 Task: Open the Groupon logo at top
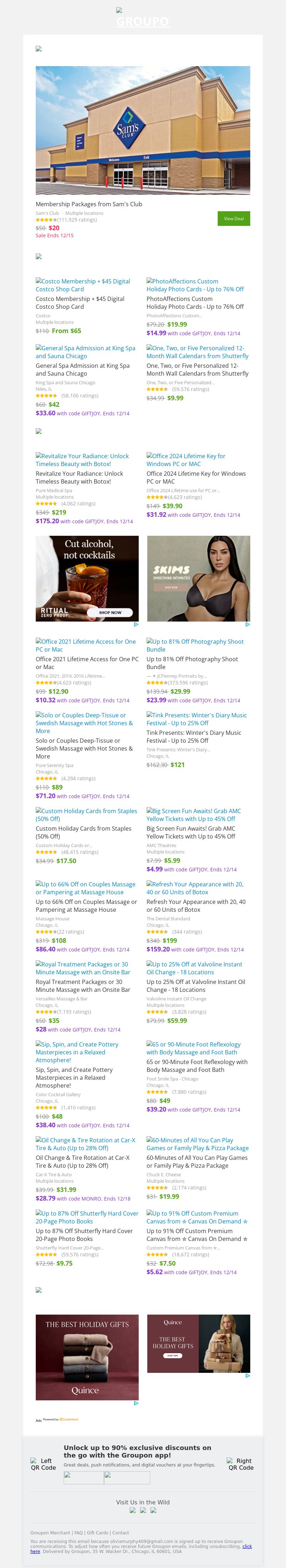pos(142,21)
